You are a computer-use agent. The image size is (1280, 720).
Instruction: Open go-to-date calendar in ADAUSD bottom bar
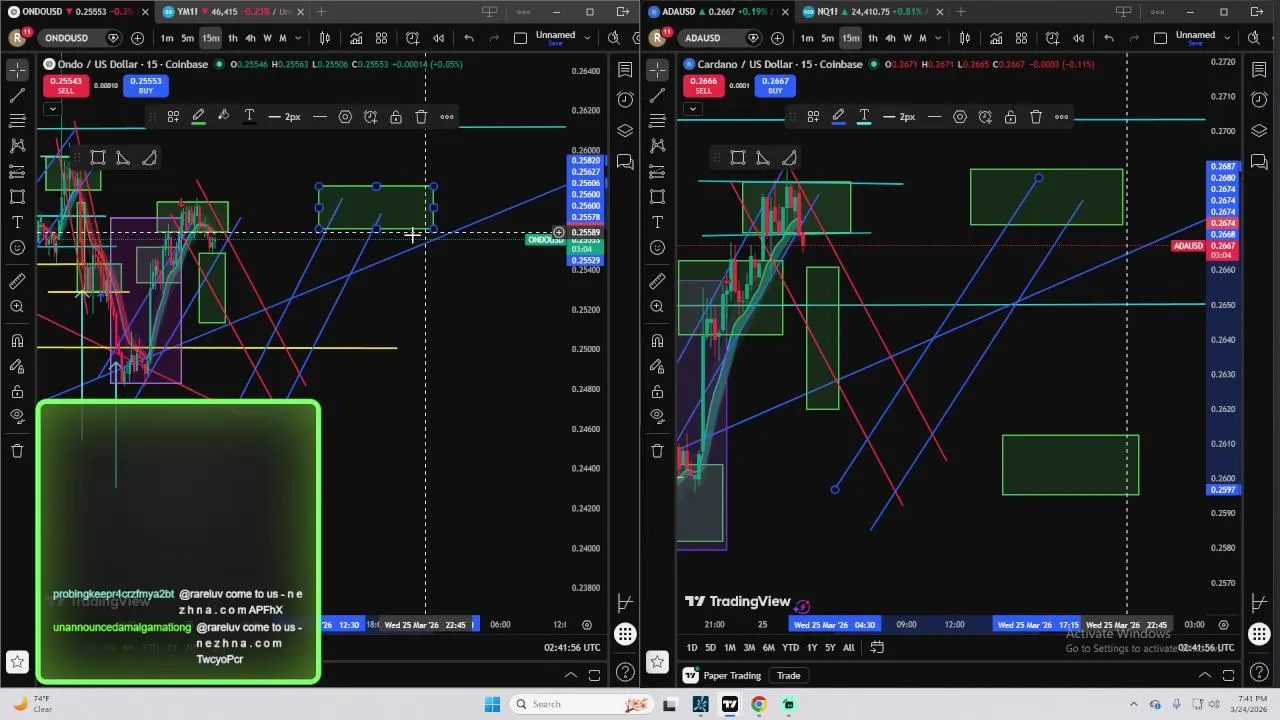tap(877, 648)
